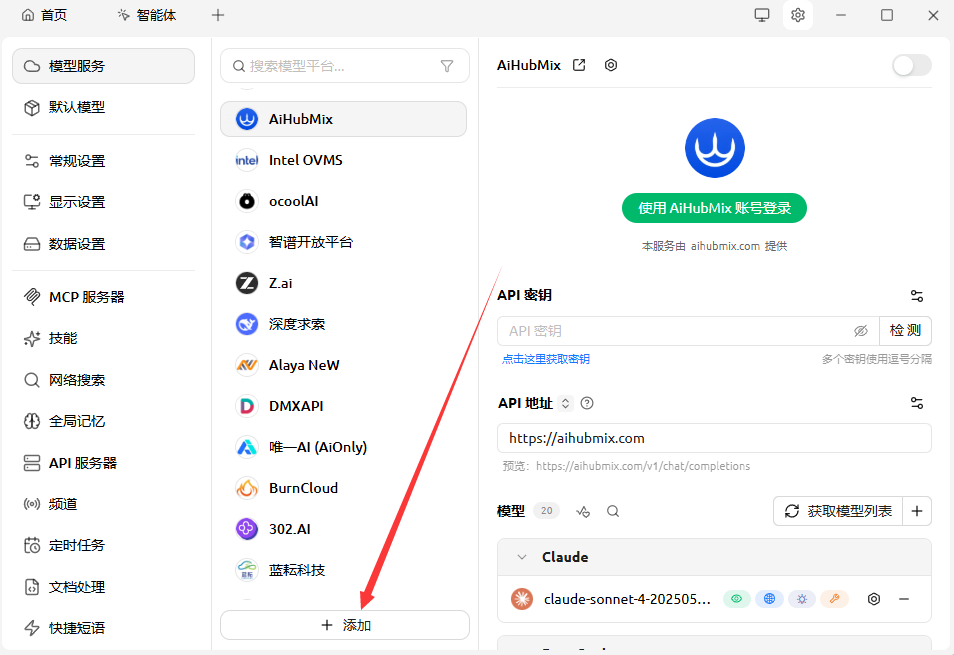Image resolution: width=954 pixels, height=655 pixels.
Task: Click the 添加 add provider button
Action: pyautogui.click(x=345, y=625)
